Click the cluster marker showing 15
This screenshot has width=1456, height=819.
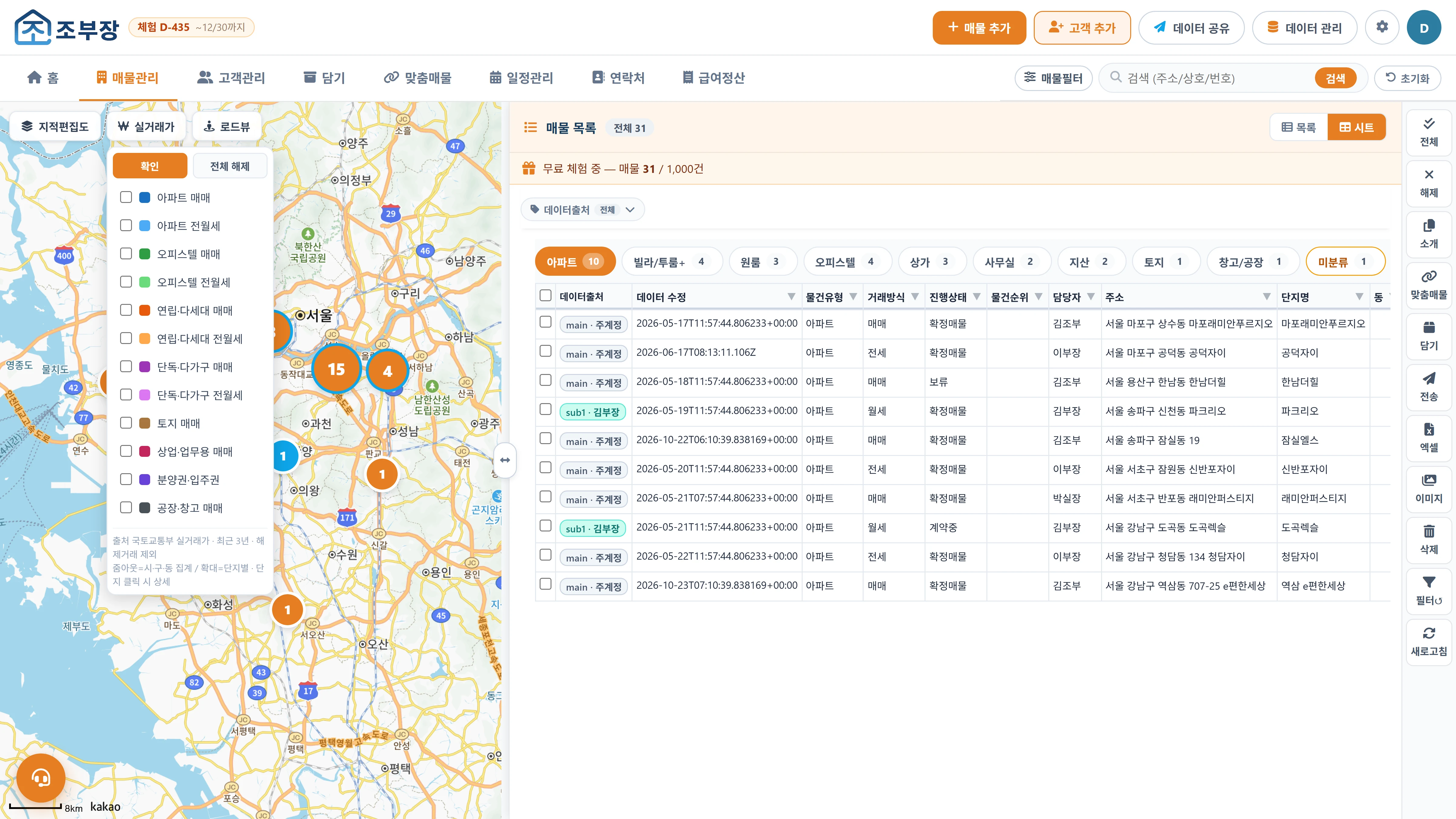point(336,369)
